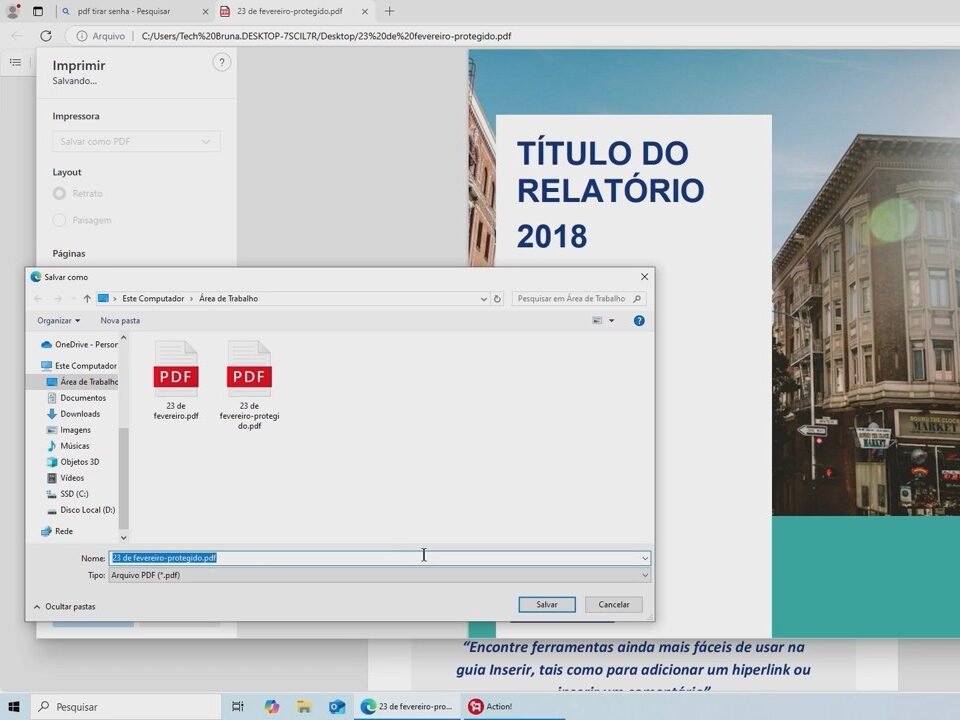Click the view layout icon in dialog
960x720 pixels.
pos(597,321)
